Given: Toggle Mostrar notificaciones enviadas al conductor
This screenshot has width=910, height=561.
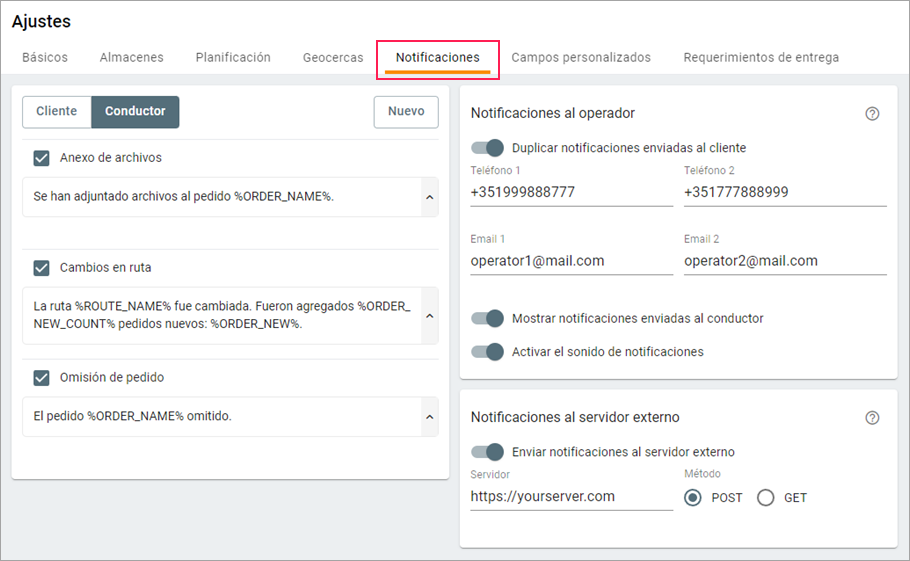Looking at the screenshot, I should (487, 318).
